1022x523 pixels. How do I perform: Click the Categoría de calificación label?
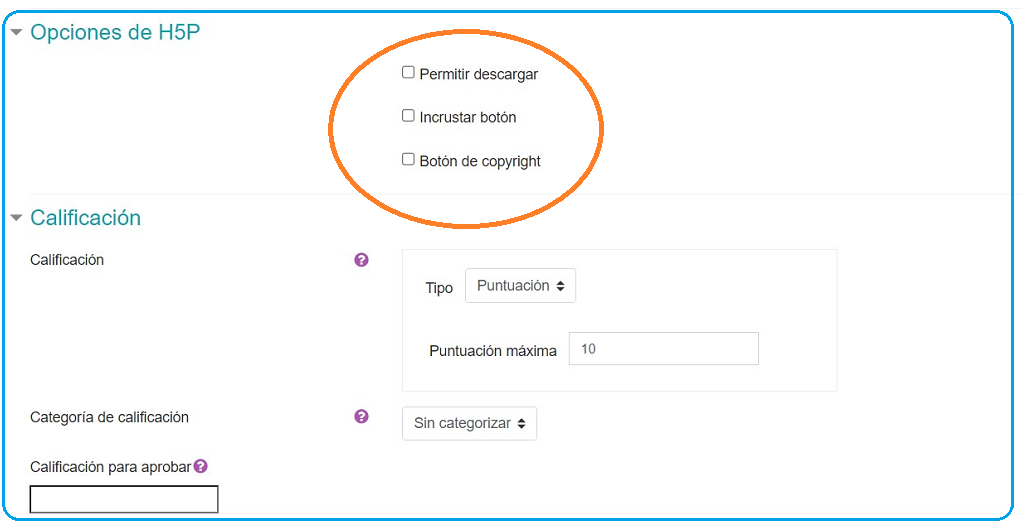coord(110,417)
